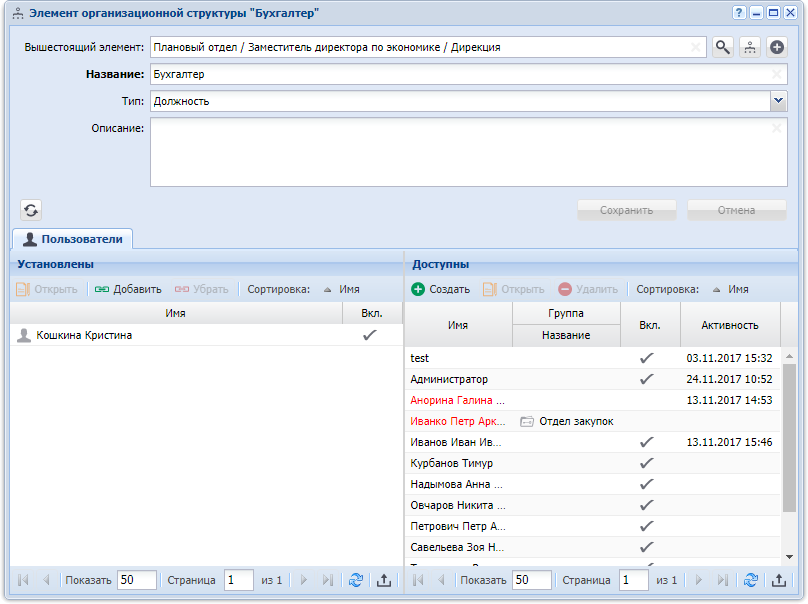Toggle enabled checkmark for test user
The width and height of the screenshot is (808, 604).
647,358
